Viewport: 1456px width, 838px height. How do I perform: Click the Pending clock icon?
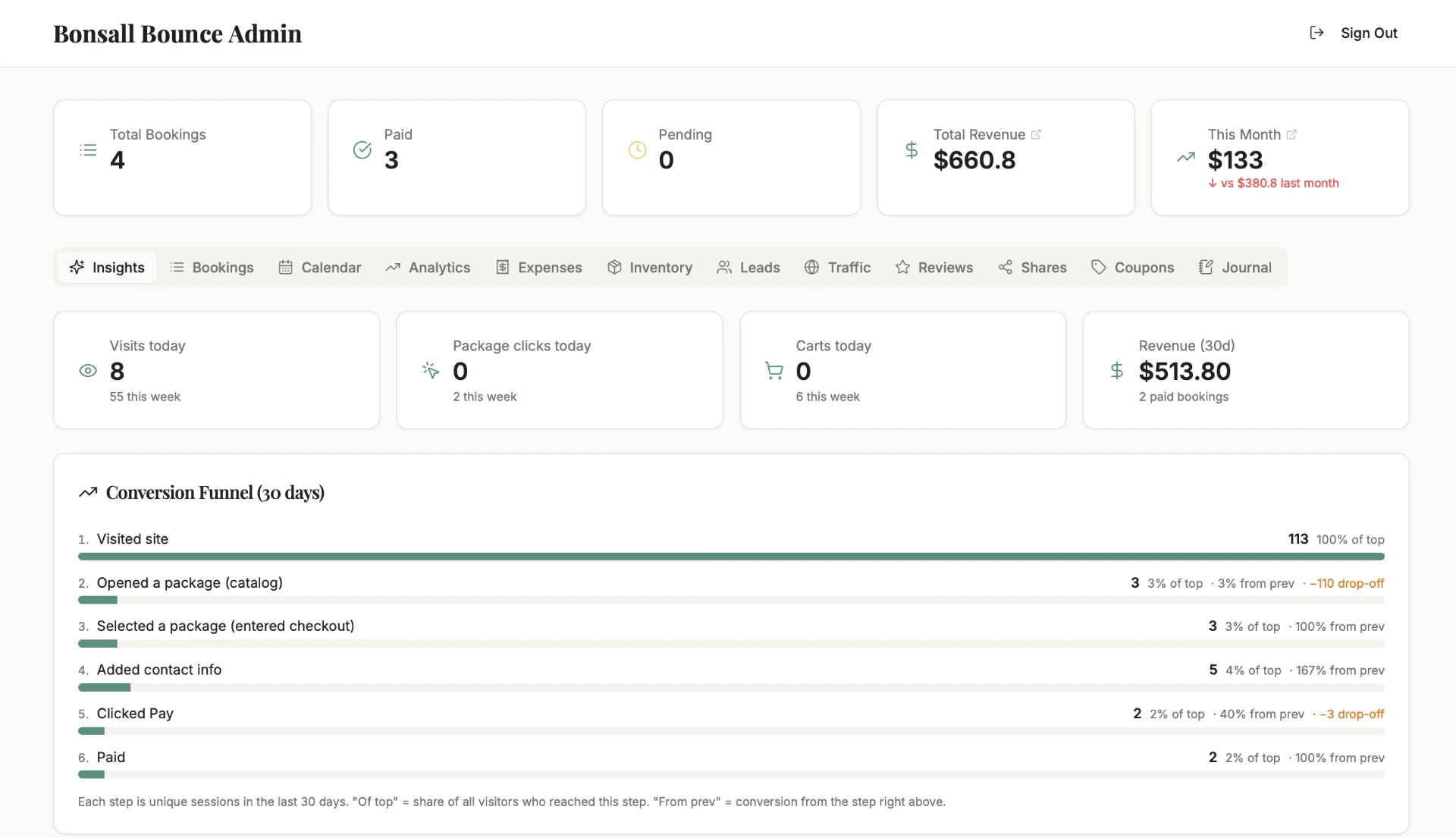coord(637,150)
